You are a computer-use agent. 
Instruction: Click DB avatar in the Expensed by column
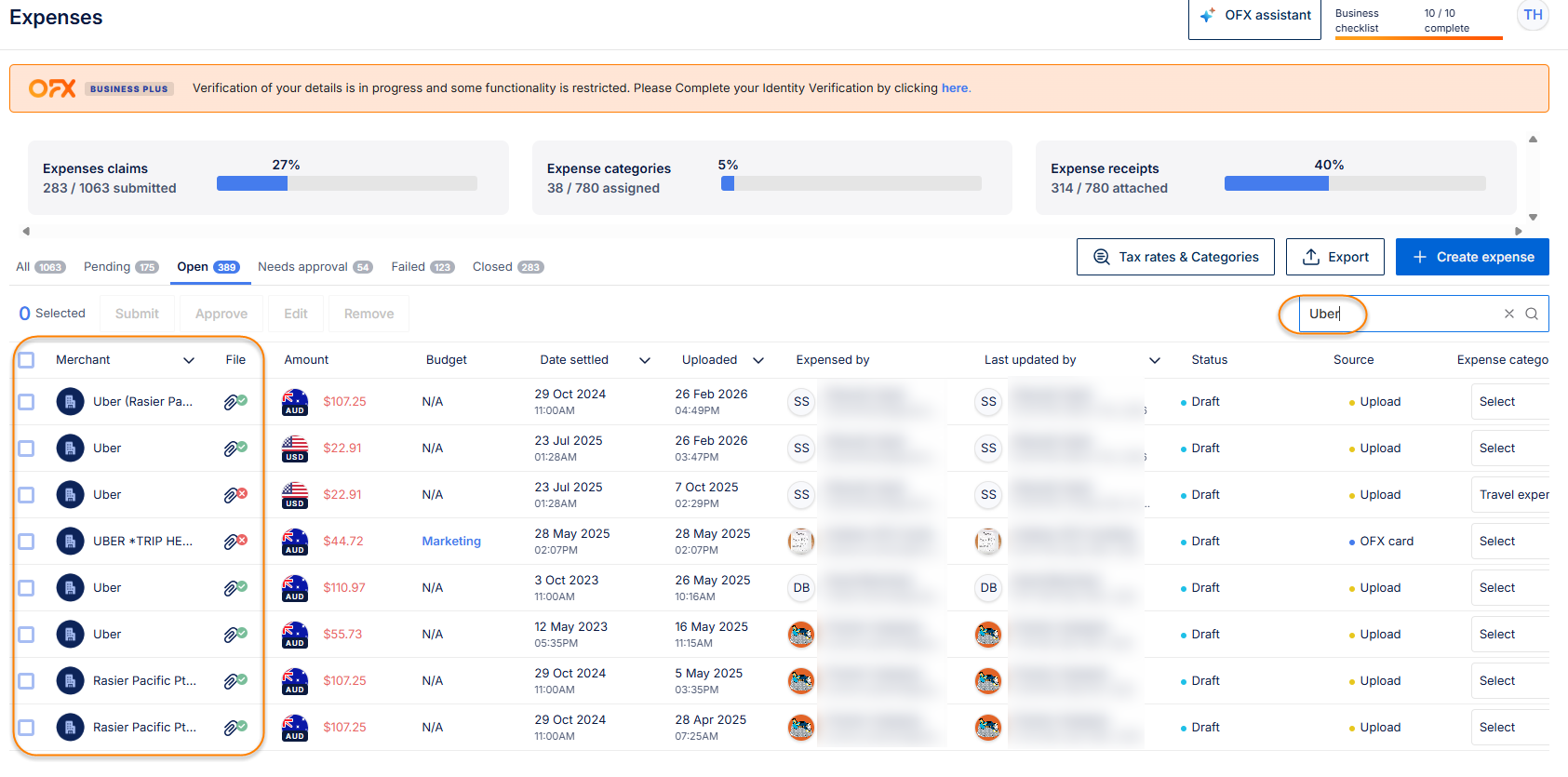point(801,588)
